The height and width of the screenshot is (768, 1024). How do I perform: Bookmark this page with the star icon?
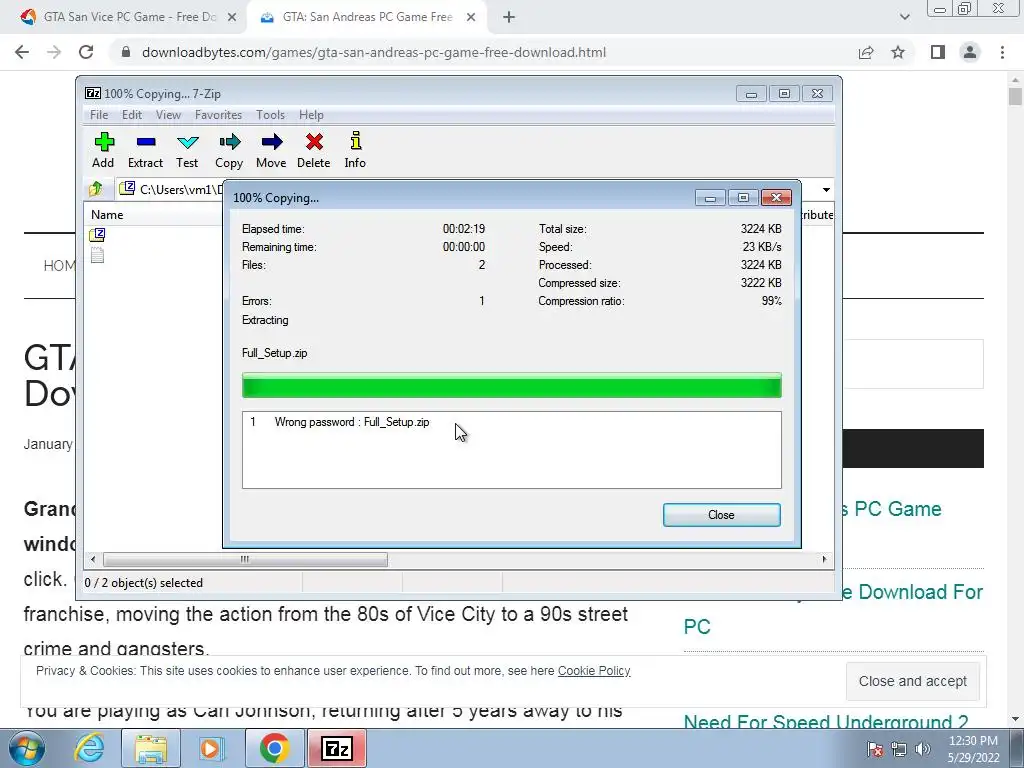coord(898,52)
